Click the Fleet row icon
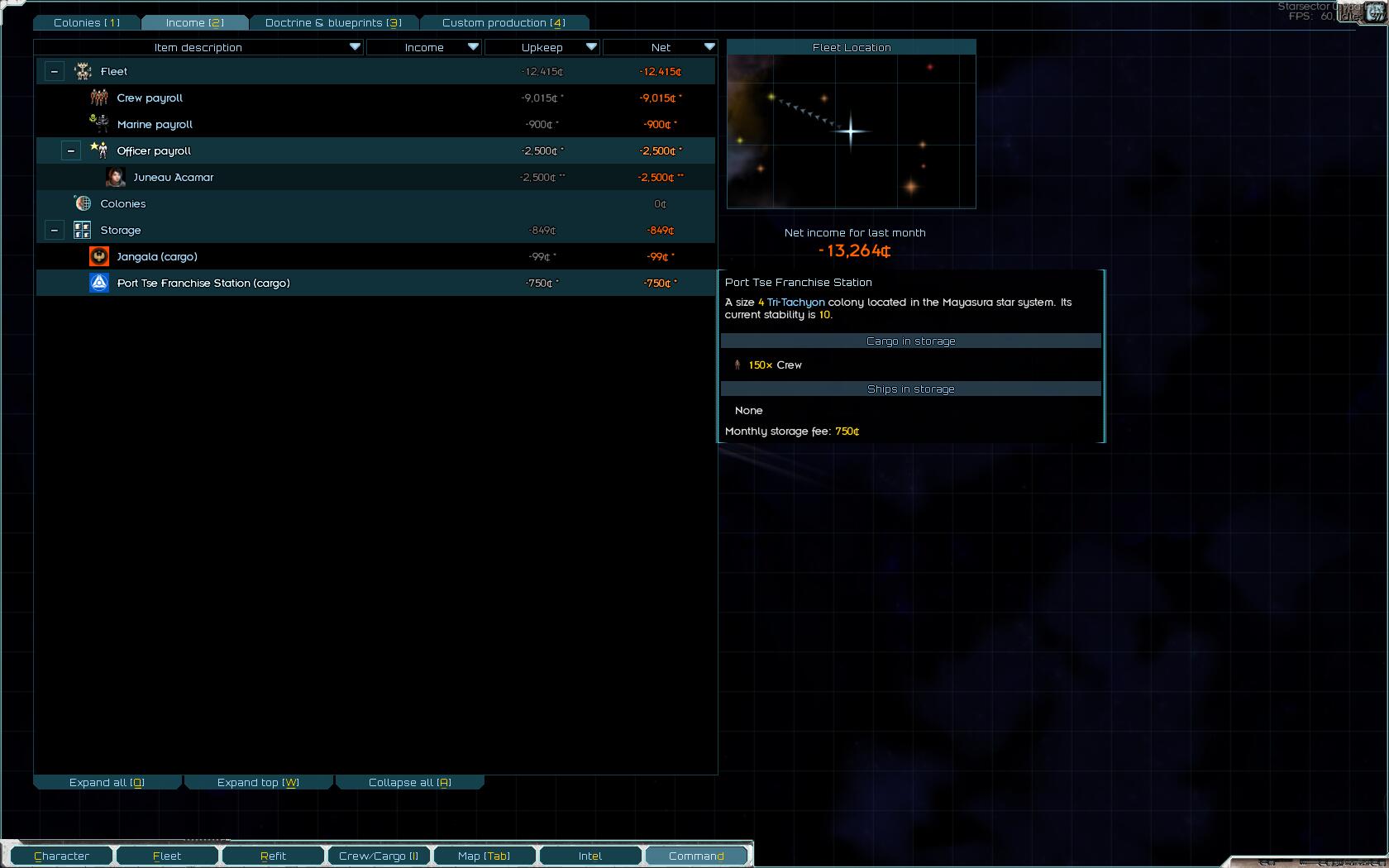Screen dimensions: 1389x868 (x=83, y=71)
